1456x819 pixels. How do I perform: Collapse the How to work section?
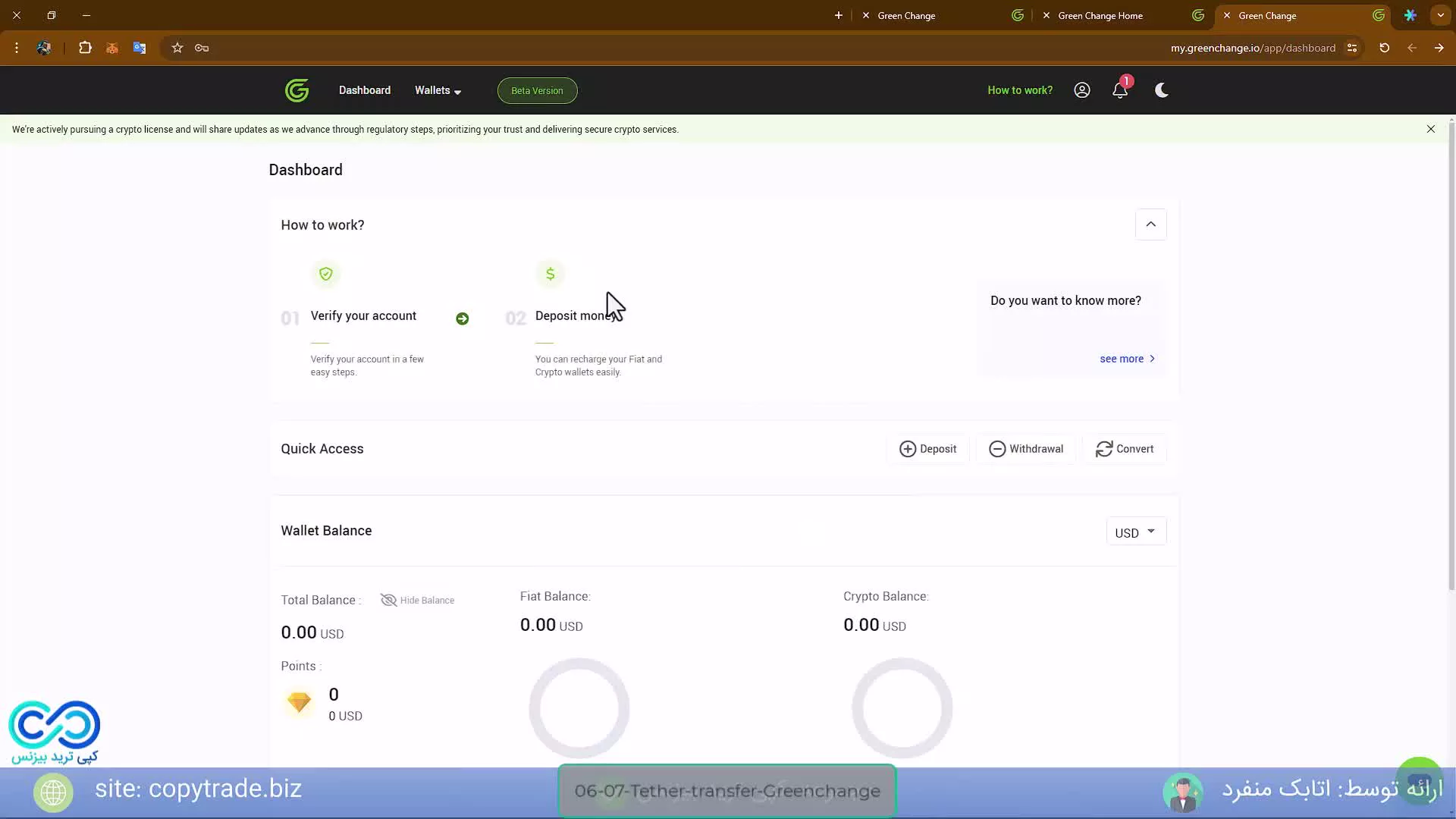[x=1150, y=224]
